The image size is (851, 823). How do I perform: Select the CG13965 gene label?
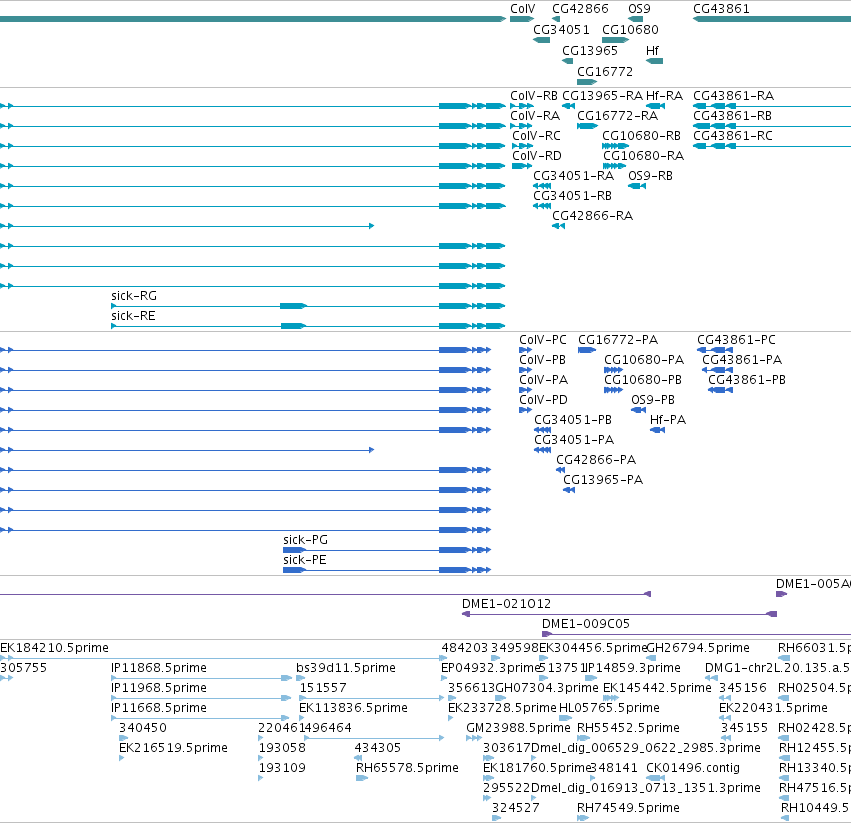tap(589, 51)
